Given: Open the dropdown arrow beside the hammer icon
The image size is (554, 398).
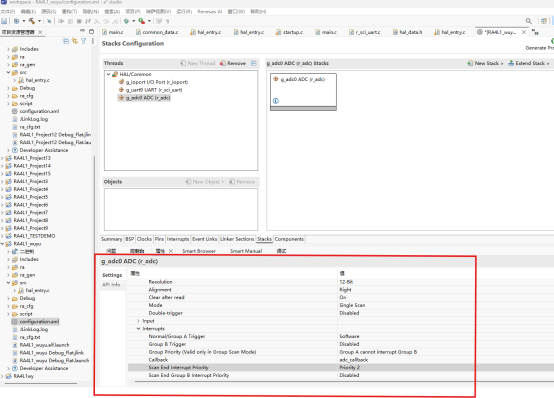Looking at the screenshot, I should (39, 21).
